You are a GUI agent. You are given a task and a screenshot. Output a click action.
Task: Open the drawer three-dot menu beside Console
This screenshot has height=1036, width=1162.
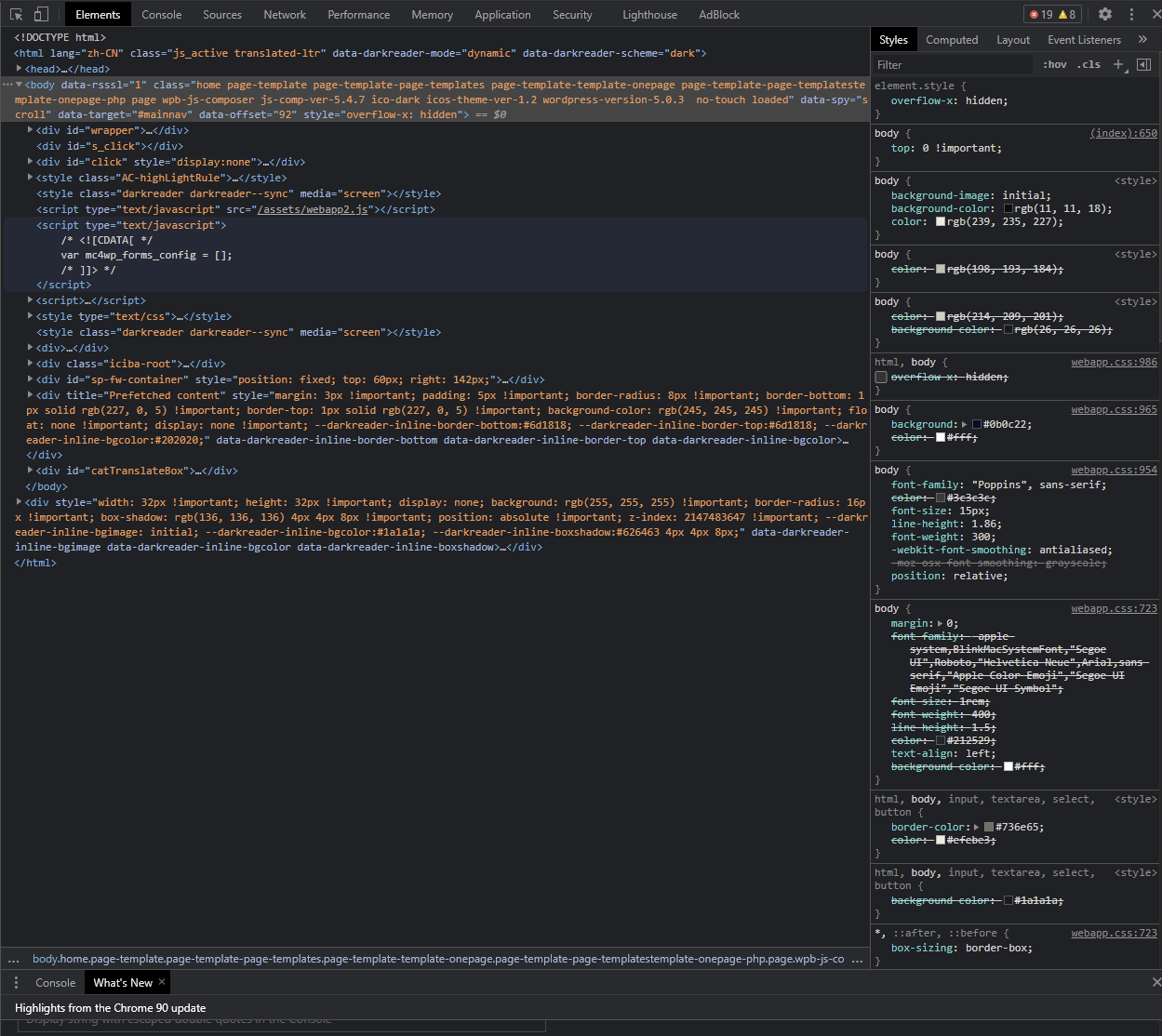click(16, 983)
